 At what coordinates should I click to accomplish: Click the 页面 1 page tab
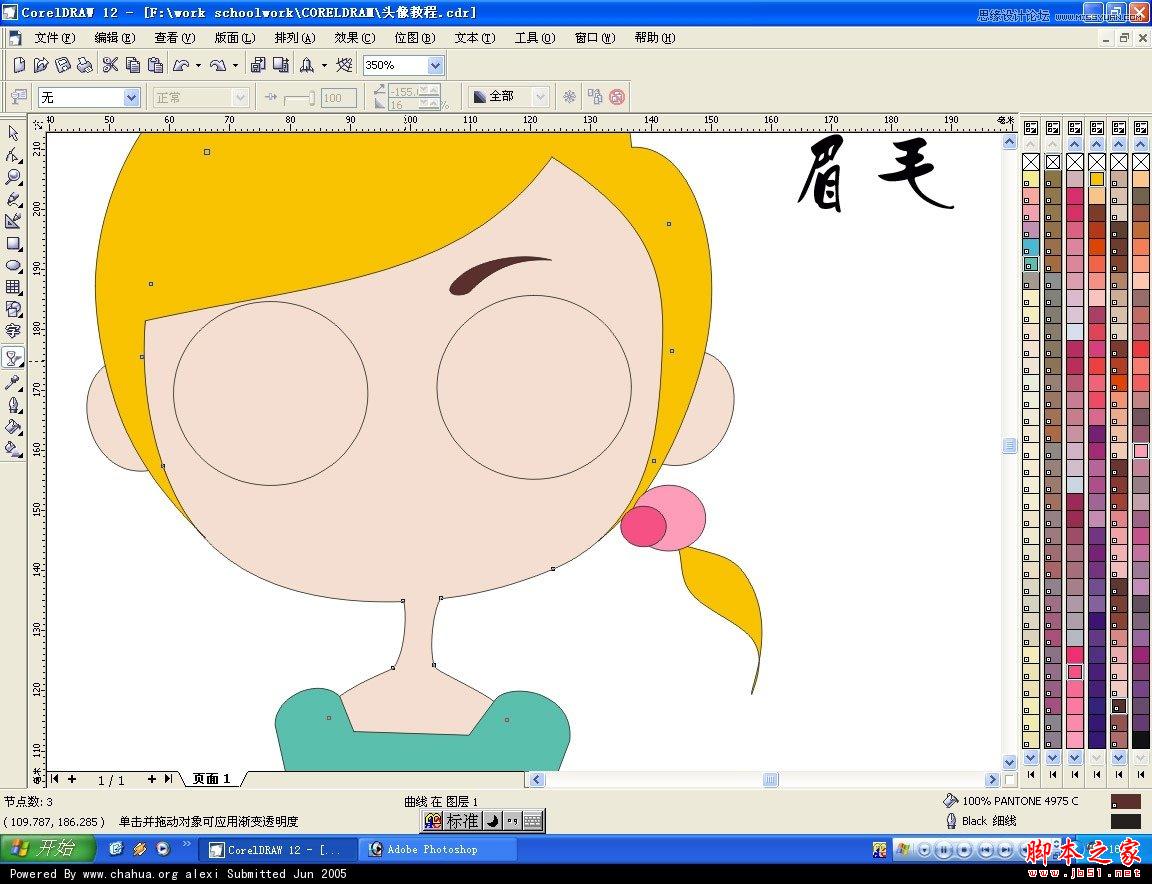[x=209, y=778]
